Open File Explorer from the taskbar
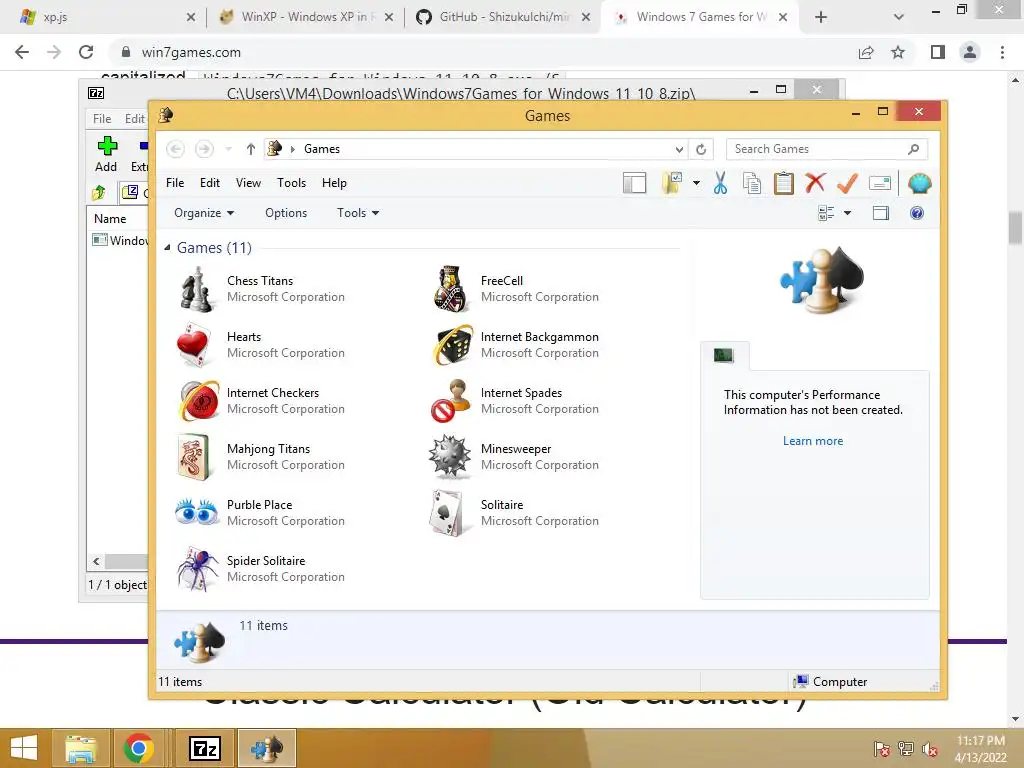Image resolution: width=1024 pixels, height=768 pixels. pos(82,748)
